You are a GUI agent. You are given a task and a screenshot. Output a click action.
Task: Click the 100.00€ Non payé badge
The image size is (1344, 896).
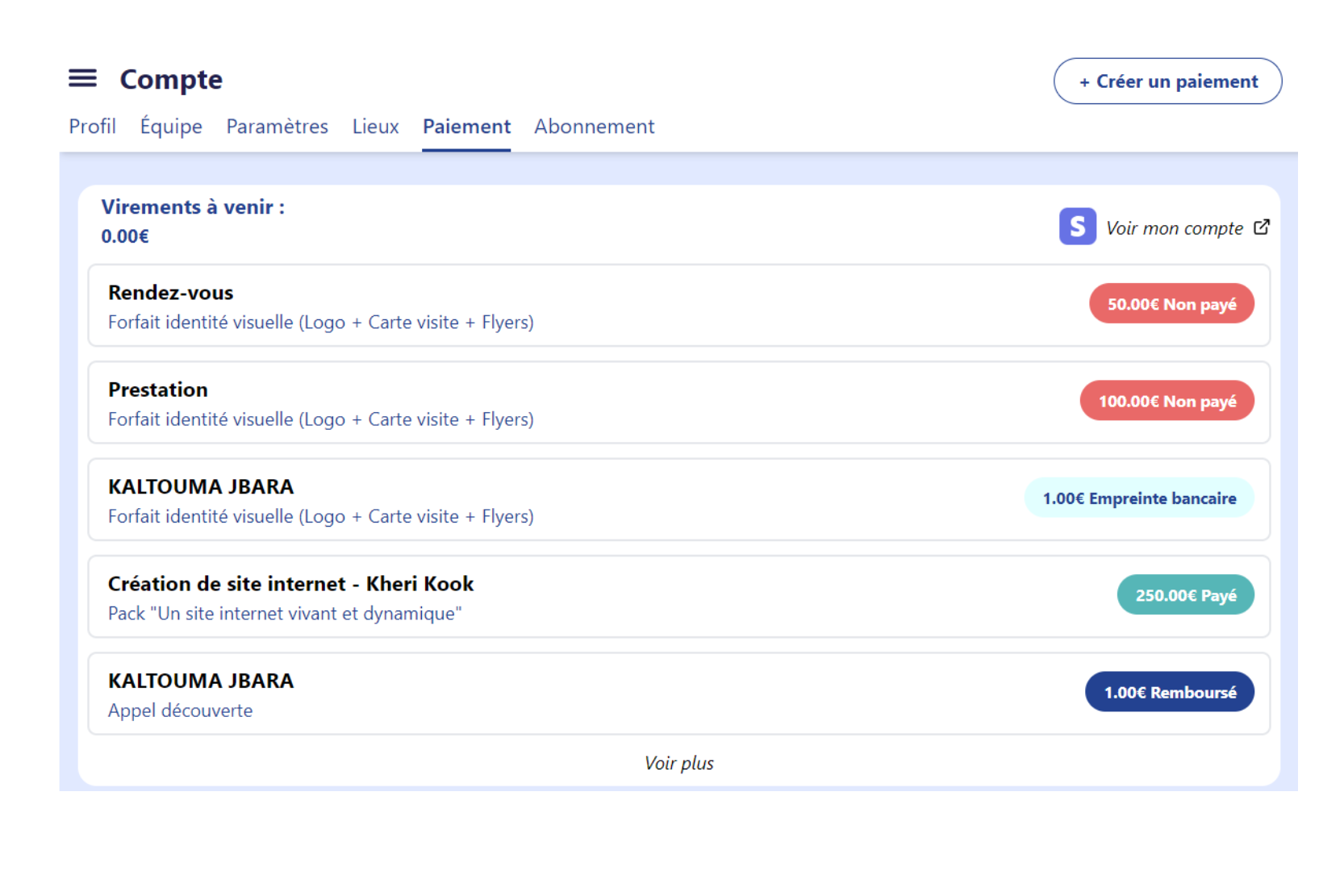coord(1167,401)
